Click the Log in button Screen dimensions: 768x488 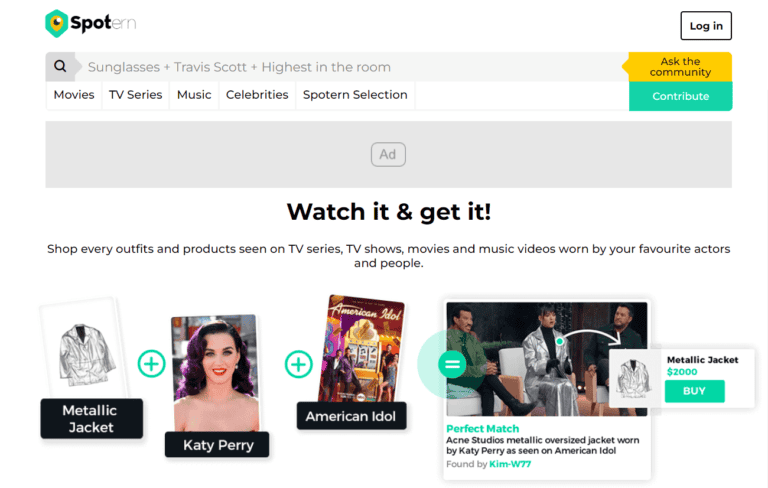pyautogui.click(x=706, y=25)
